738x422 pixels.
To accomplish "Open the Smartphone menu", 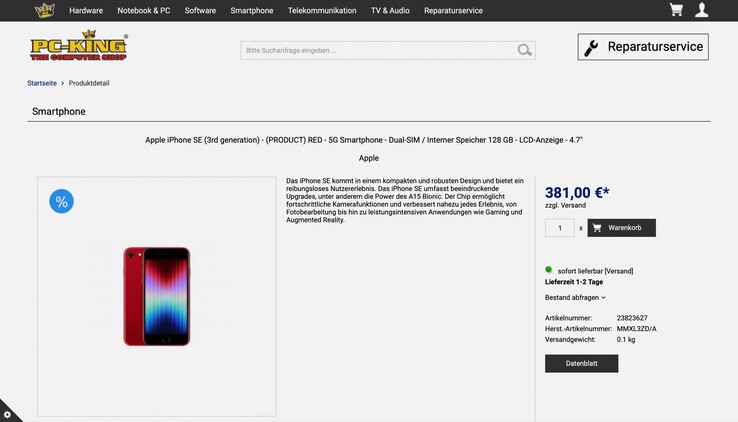I will pyautogui.click(x=252, y=10).
